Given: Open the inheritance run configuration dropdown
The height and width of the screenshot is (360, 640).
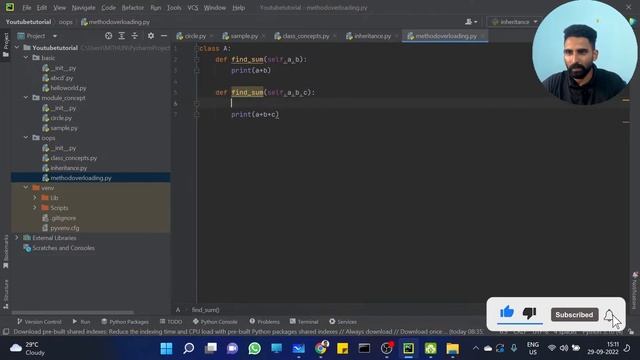Looking at the screenshot, I should [514, 22].
